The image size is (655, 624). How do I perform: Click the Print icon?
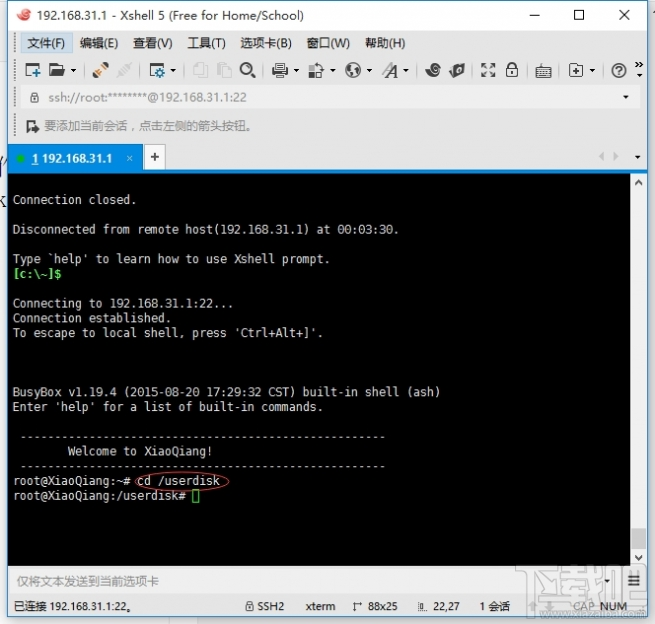point(279,70)
